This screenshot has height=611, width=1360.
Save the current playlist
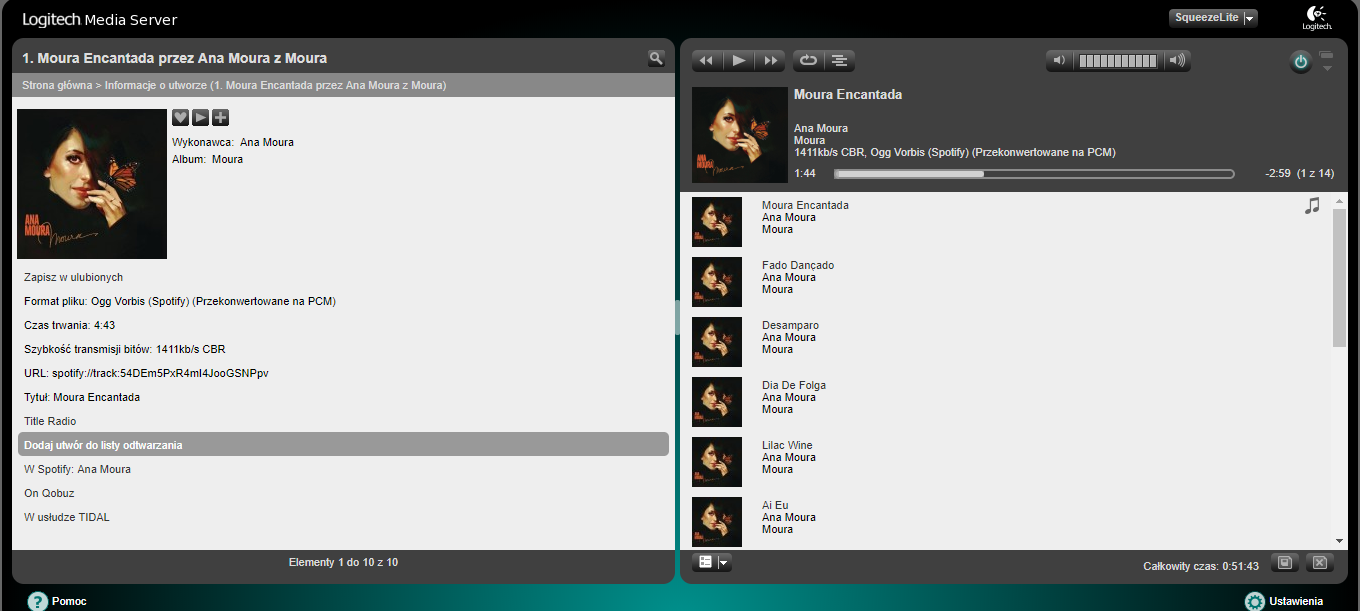click(1285, 563)
